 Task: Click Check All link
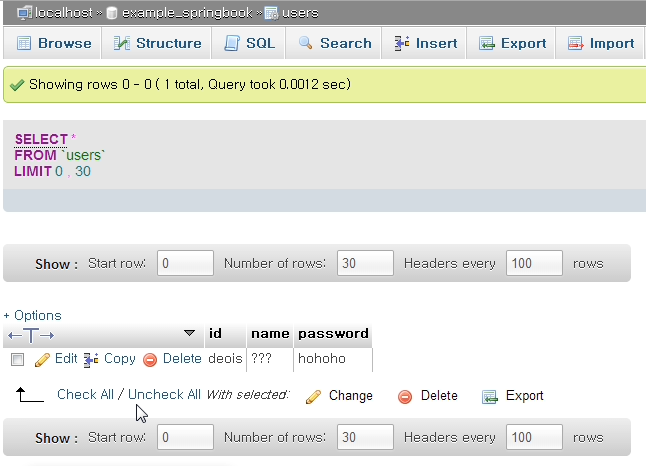pyautogui.click(x=85, y=394)
